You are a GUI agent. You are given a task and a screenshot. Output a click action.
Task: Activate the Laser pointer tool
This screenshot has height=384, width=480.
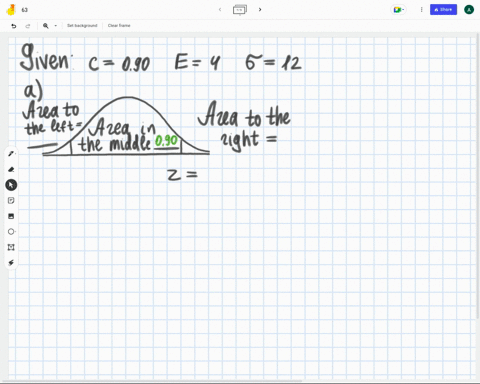point(11,263)
